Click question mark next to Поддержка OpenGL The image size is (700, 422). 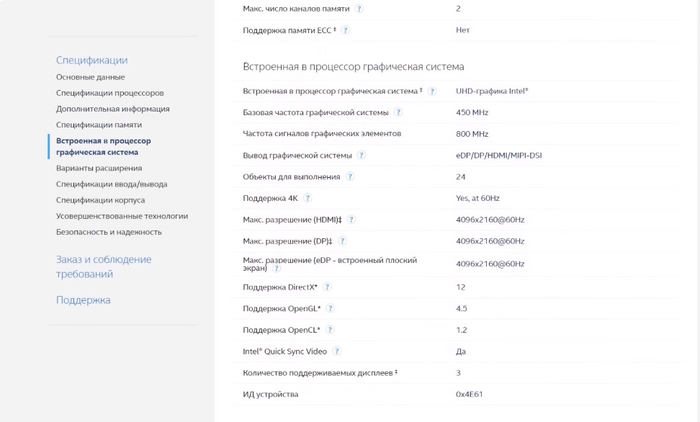click(x=330, y=309)
